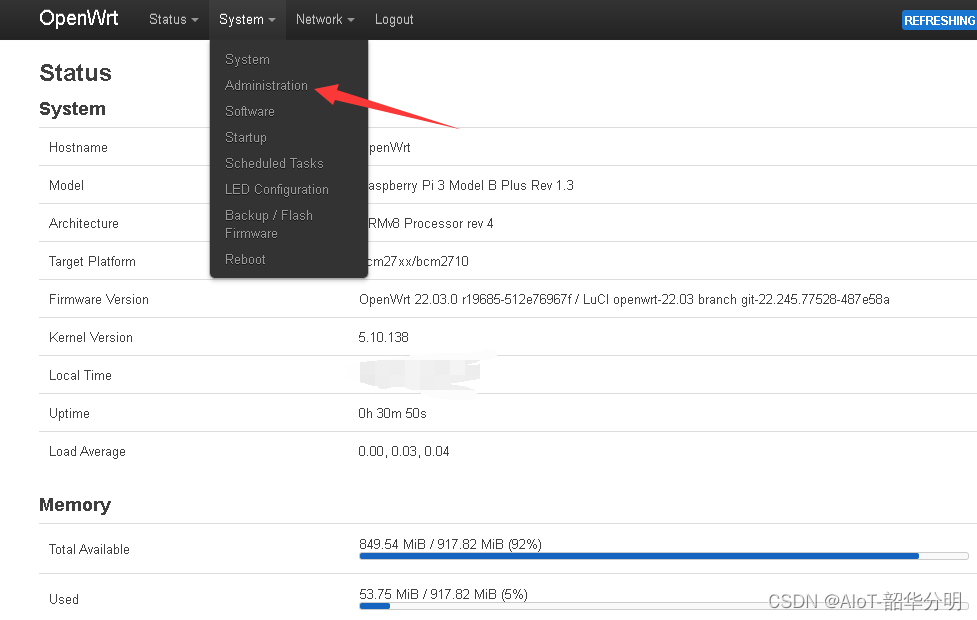Screen dimensions: 977x620
Task: Select LED Configuration menu entry
Action: coord(277,189)
